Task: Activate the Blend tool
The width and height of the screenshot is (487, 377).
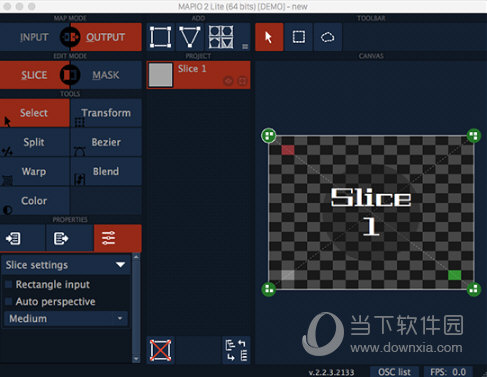Action: pos(106,172)
